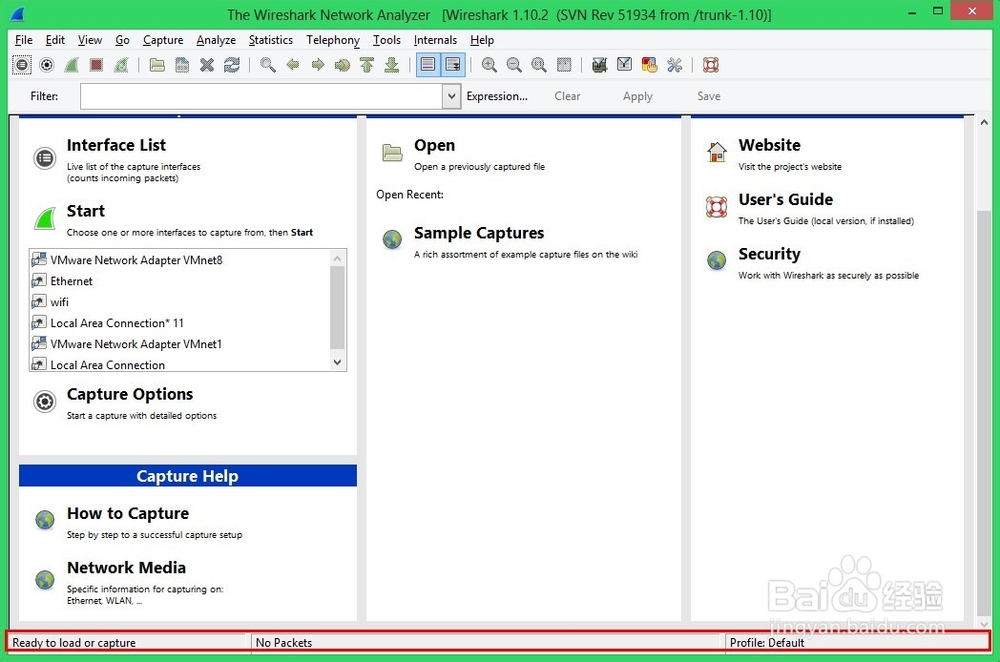
Task: Open the Help menu
Action: pyautogui.click(x=482, y=40)
